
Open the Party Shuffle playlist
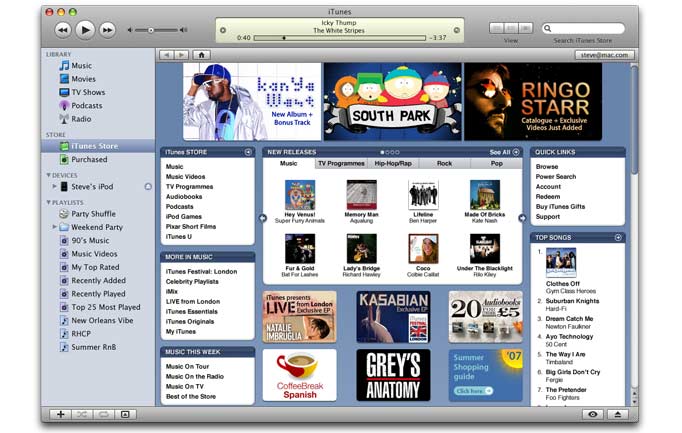tap(93, 214)
